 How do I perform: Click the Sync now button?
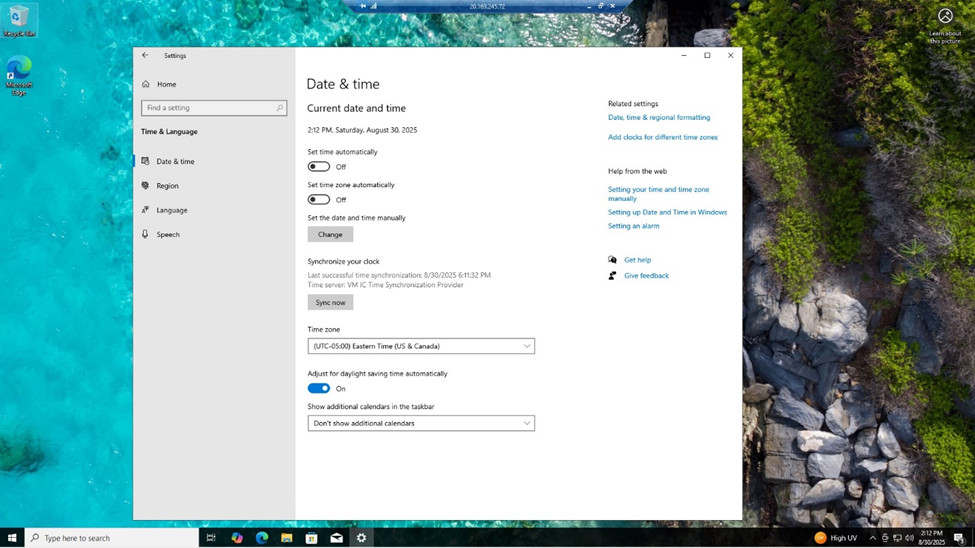pos(330,302)
